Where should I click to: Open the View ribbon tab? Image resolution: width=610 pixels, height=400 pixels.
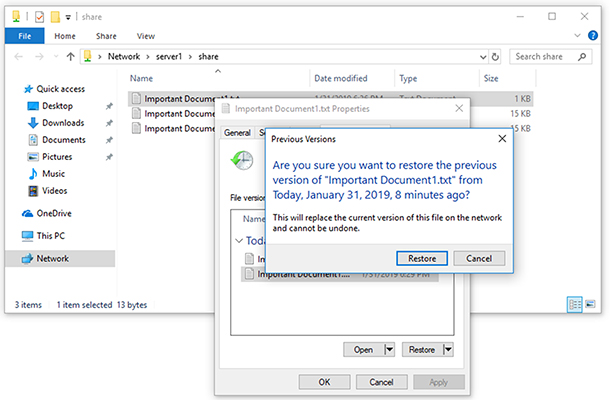click(x=146, y=36)
